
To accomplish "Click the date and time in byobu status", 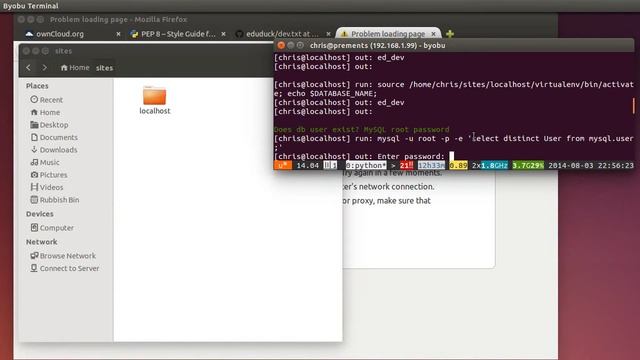I will pyautogui.click(x=591, y=165).
